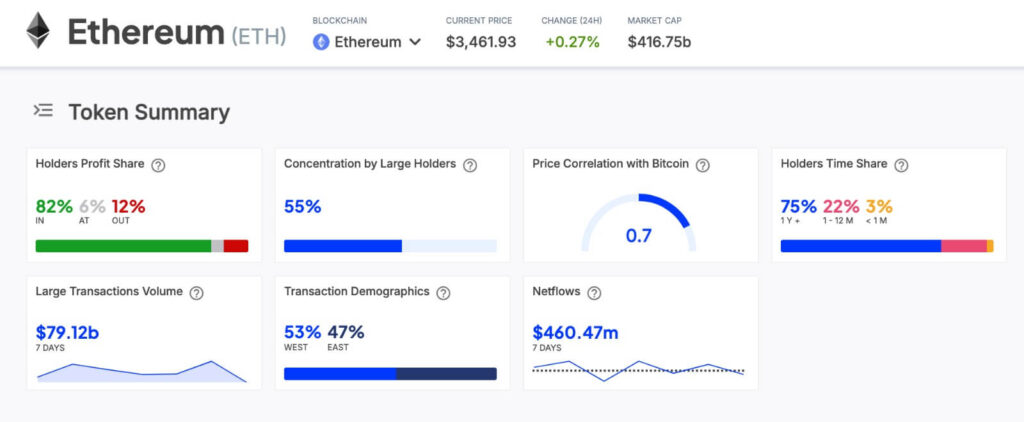
Task: Click the 75% 1Y+ holders value
Action: (799, 207)
